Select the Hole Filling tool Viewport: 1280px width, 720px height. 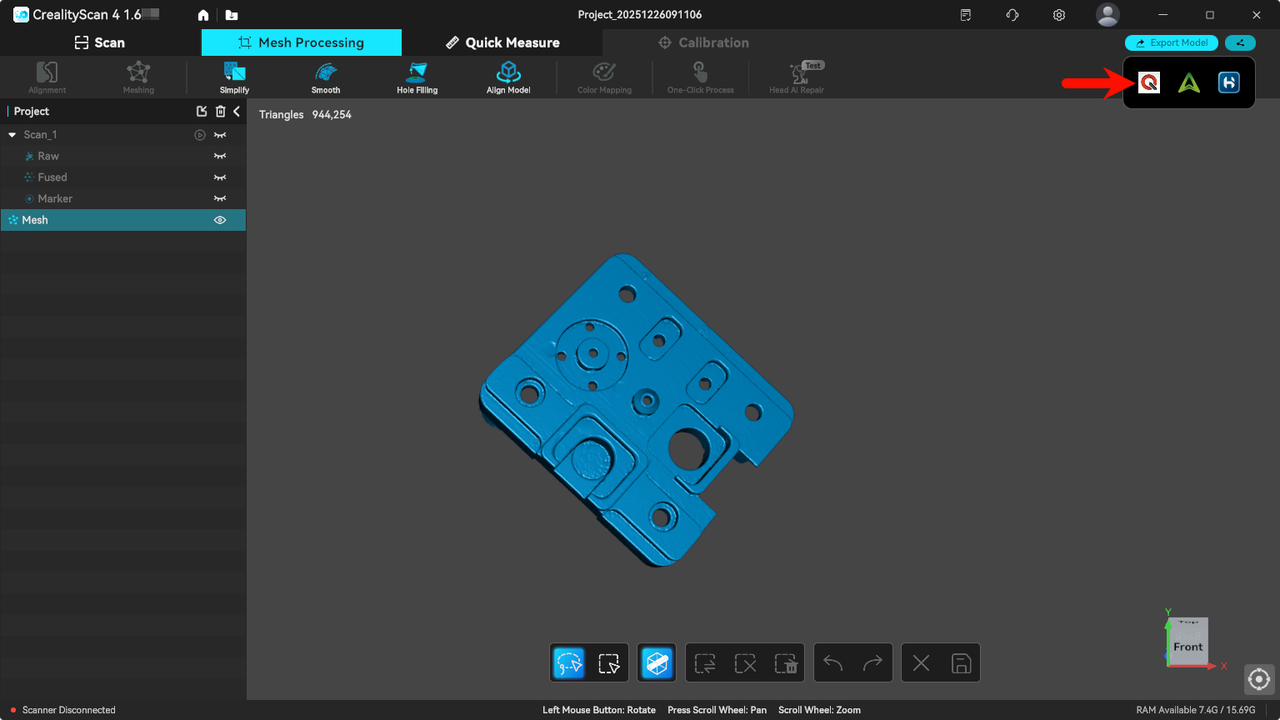click(417, 77)
